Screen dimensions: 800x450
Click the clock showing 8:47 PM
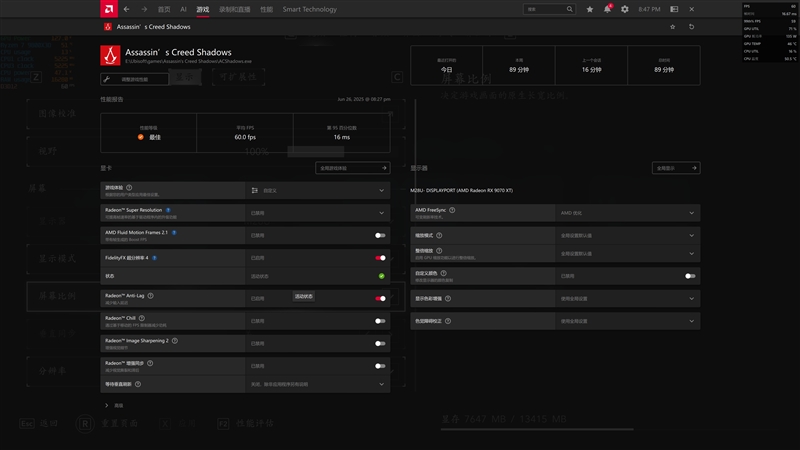pos(649,9)
